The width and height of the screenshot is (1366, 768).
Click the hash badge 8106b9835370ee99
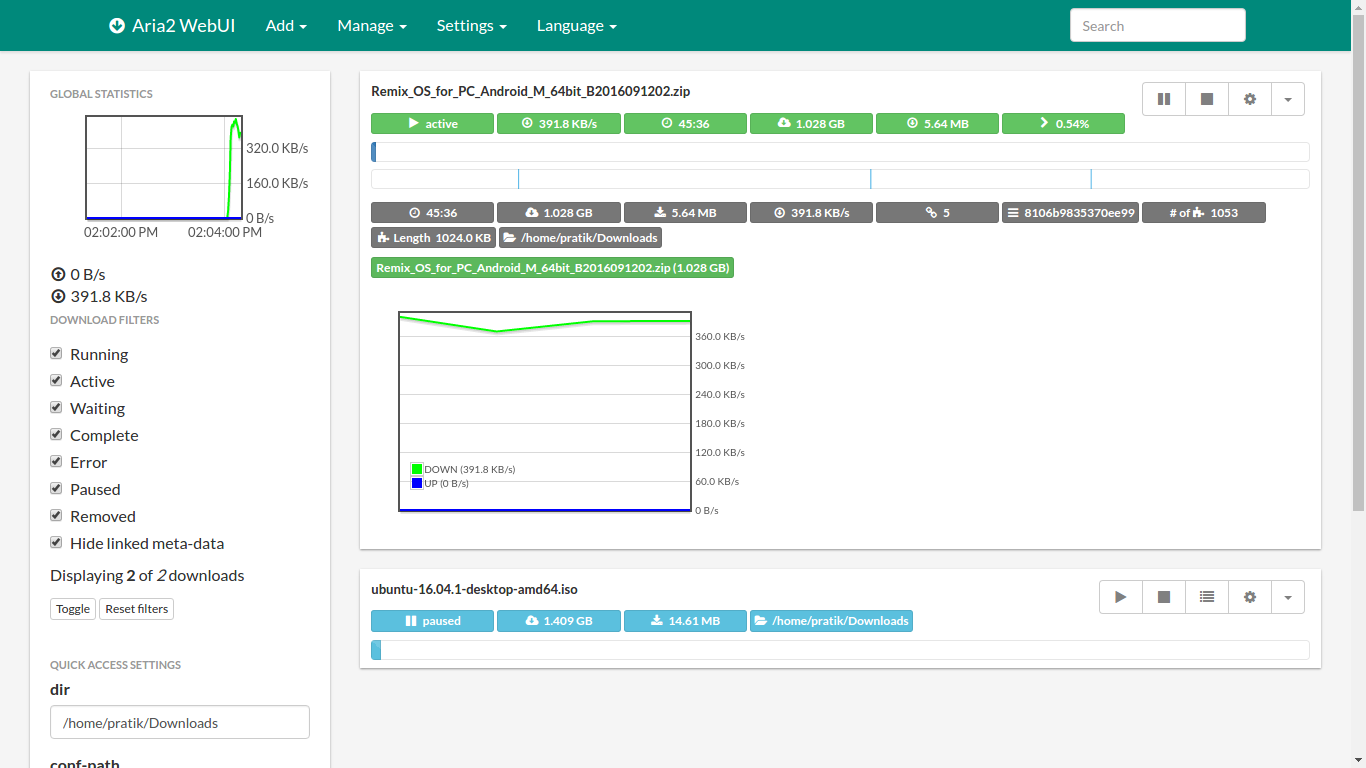pos(1070,213)
